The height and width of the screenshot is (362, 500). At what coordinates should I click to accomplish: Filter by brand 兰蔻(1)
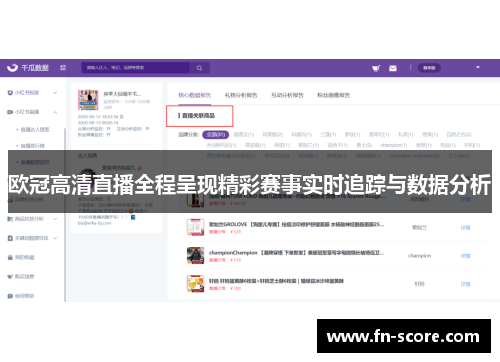click(329, 135)
